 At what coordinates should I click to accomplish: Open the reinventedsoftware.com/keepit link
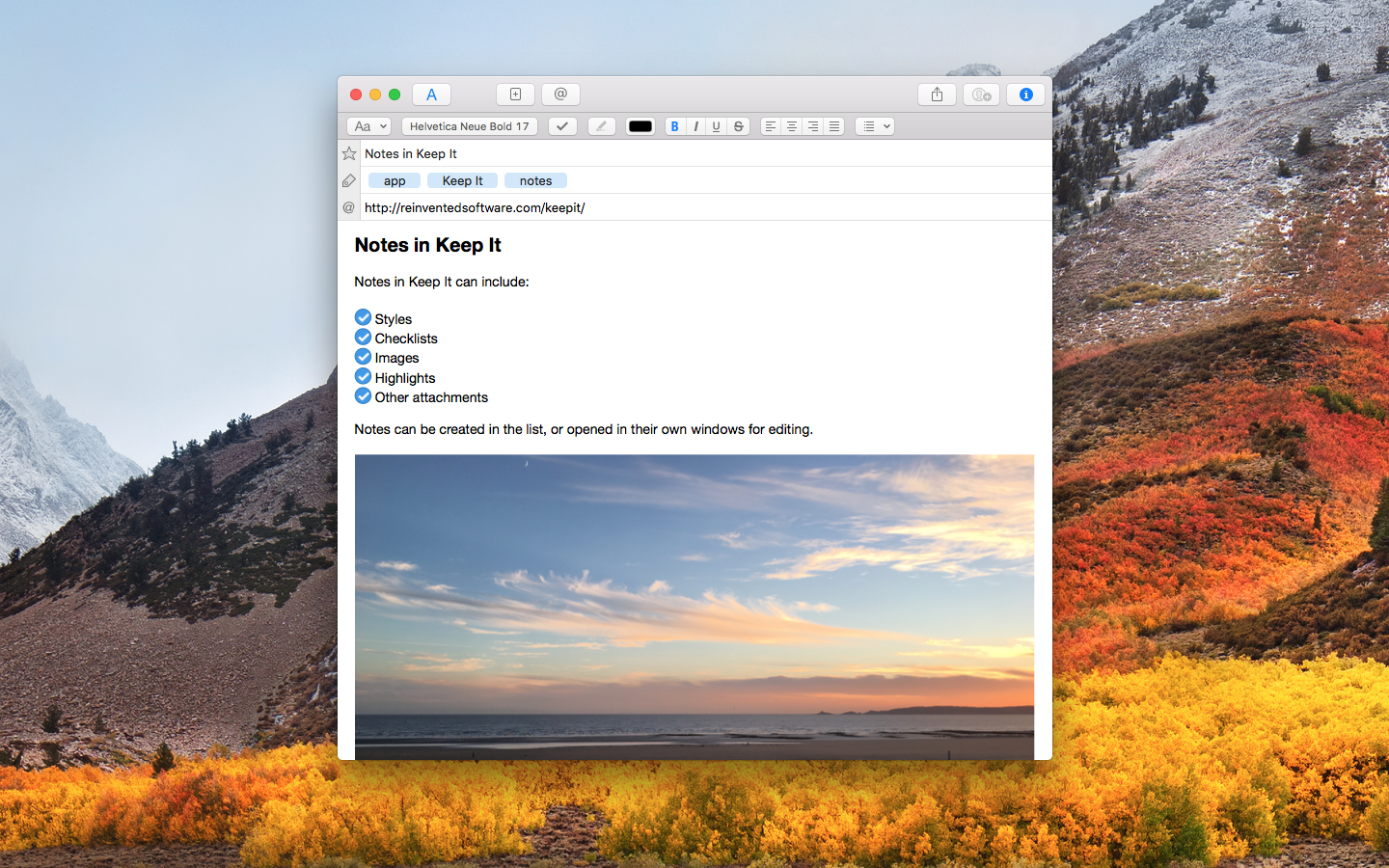[x=474, y=207]
